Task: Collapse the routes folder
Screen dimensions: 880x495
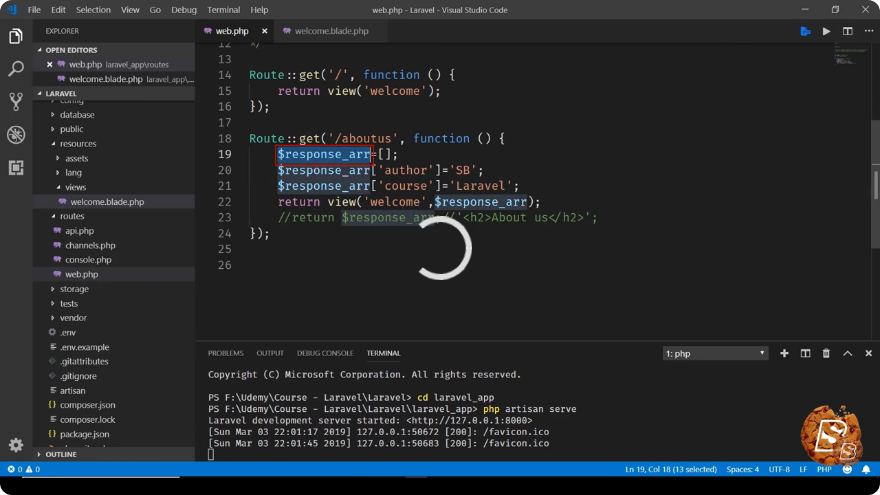Action: pyautogui.click(x=72, y=216)
